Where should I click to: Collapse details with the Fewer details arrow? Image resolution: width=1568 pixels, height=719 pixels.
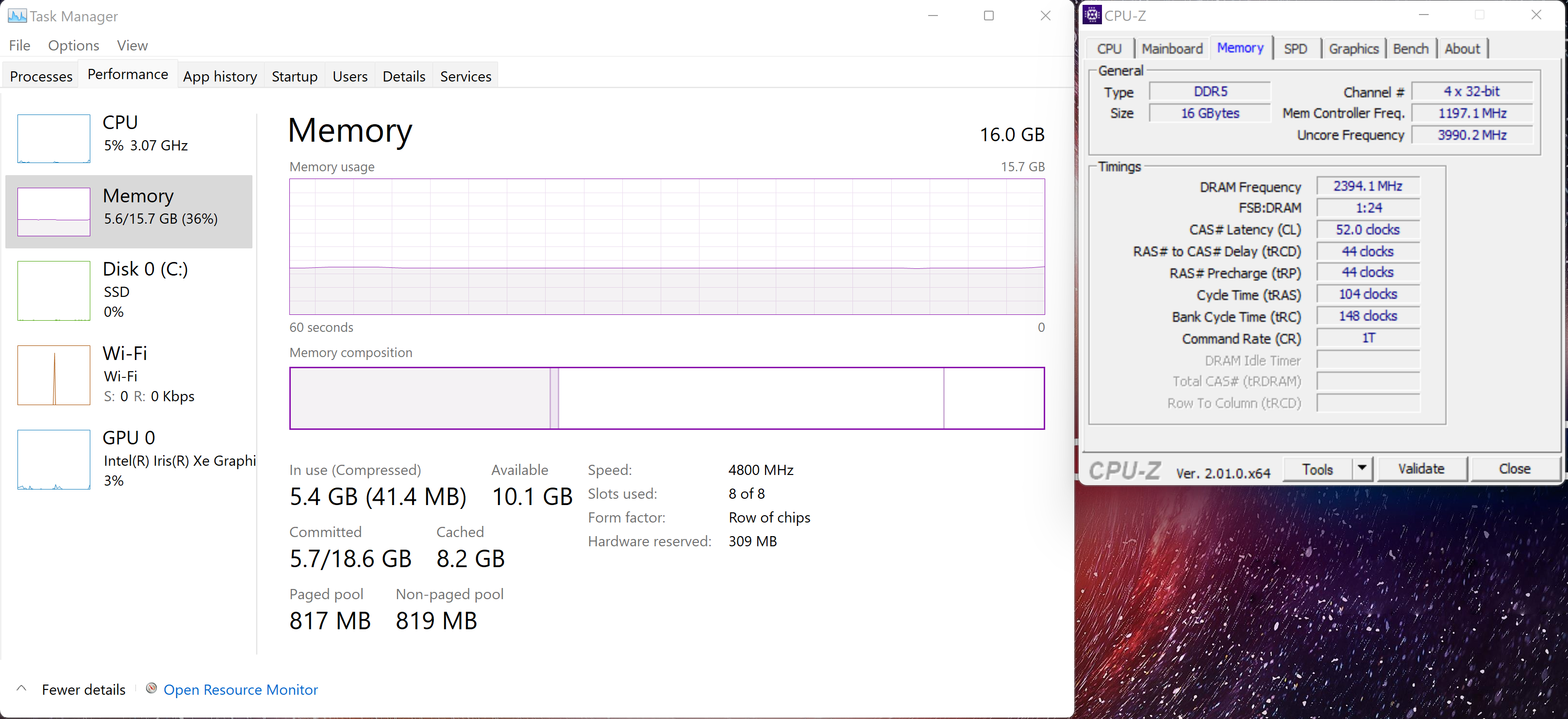click(21, 688)
